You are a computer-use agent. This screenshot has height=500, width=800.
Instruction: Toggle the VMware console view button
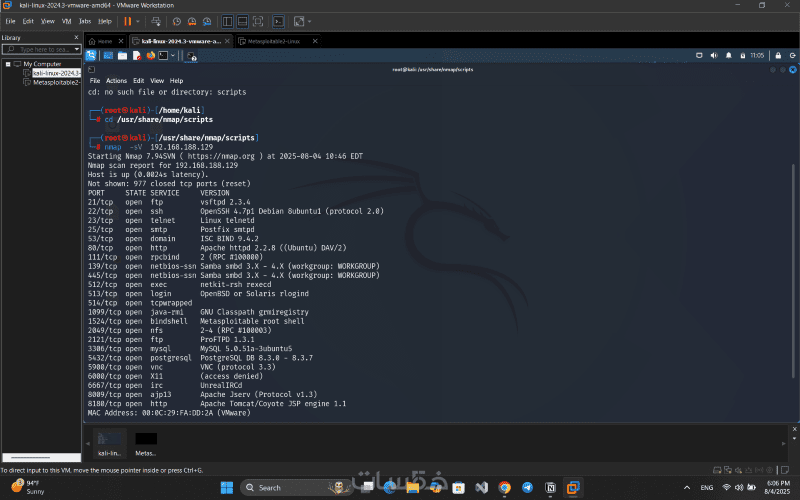(279, 21)
